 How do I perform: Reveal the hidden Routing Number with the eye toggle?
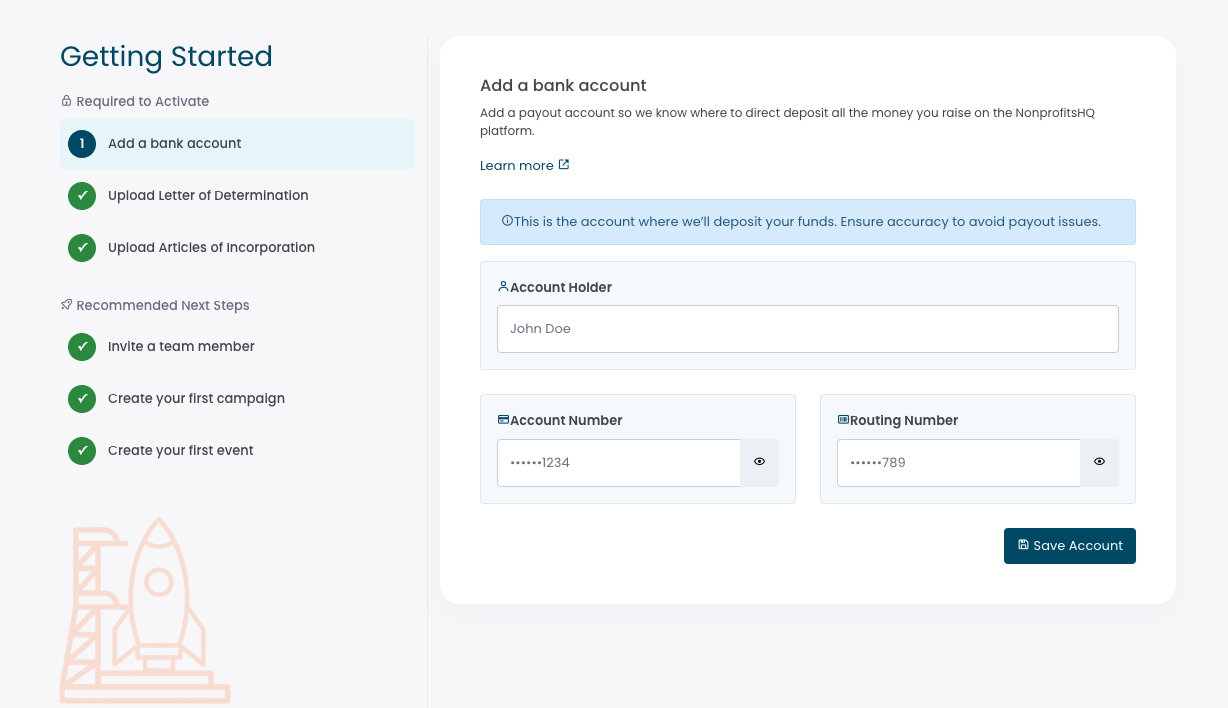(1099, 462)
